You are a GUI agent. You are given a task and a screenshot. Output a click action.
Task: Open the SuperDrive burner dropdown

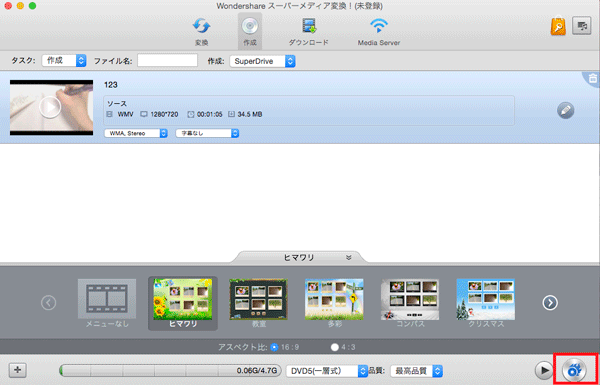point(262,61)
